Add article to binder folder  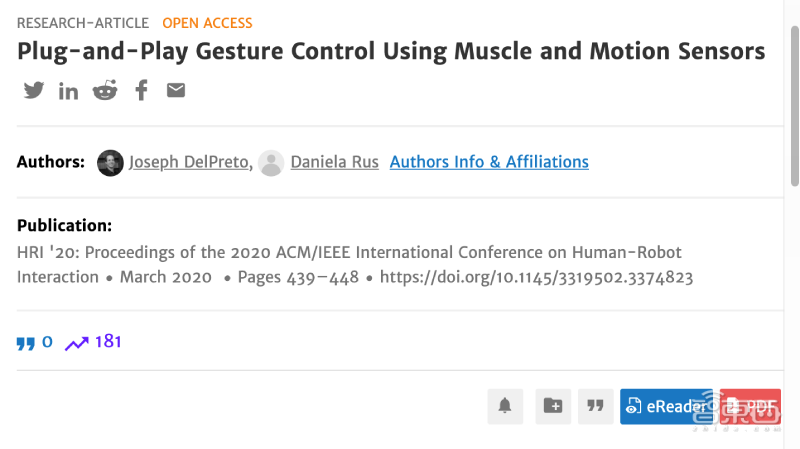click(x=553, y=406)
